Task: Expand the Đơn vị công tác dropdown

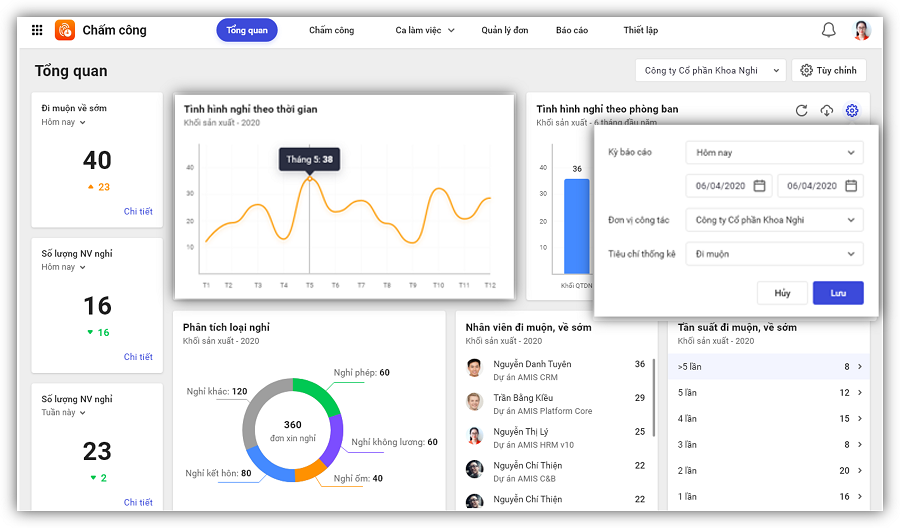Action: pyautogui.click(x=774, y=220)
